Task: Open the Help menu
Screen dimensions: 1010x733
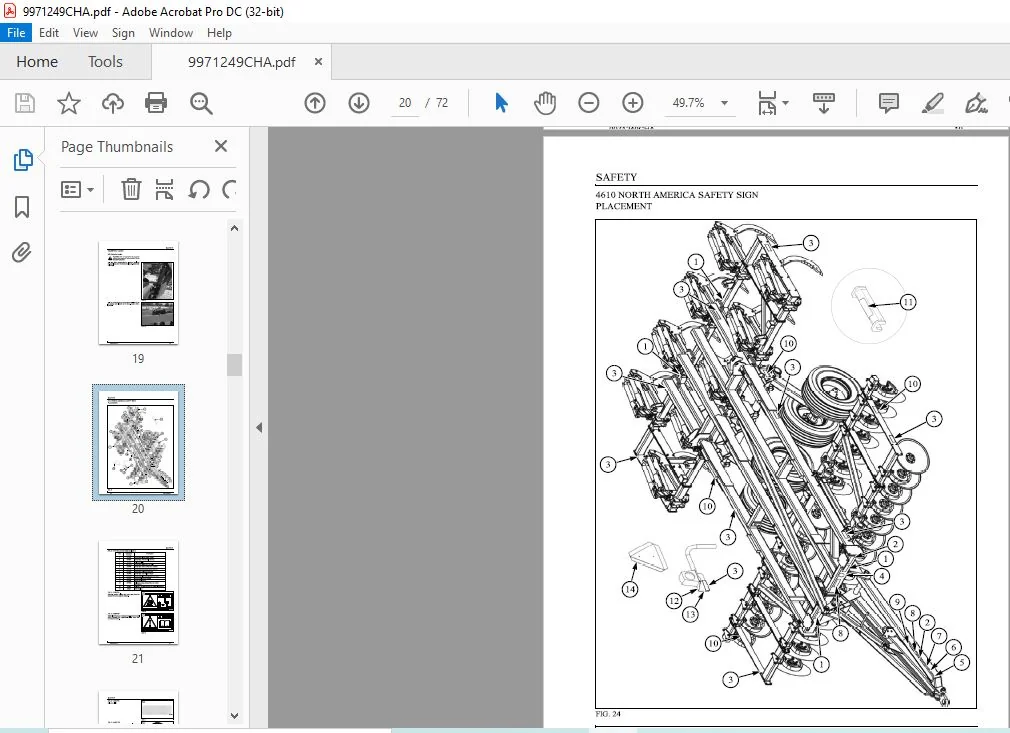Action: (x=219, y=33)
